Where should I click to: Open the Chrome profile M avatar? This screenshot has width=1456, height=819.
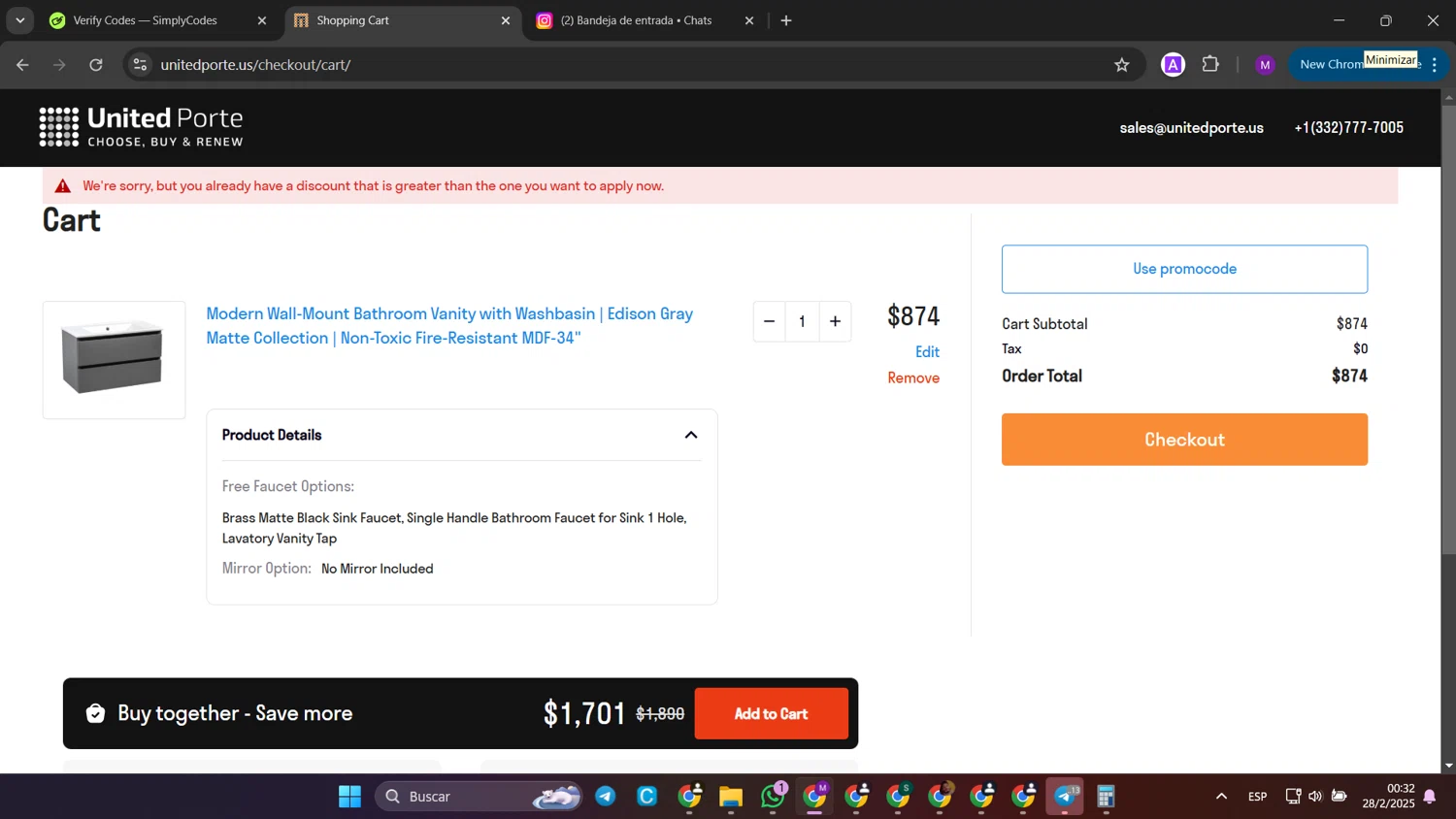pos(1265,65)
